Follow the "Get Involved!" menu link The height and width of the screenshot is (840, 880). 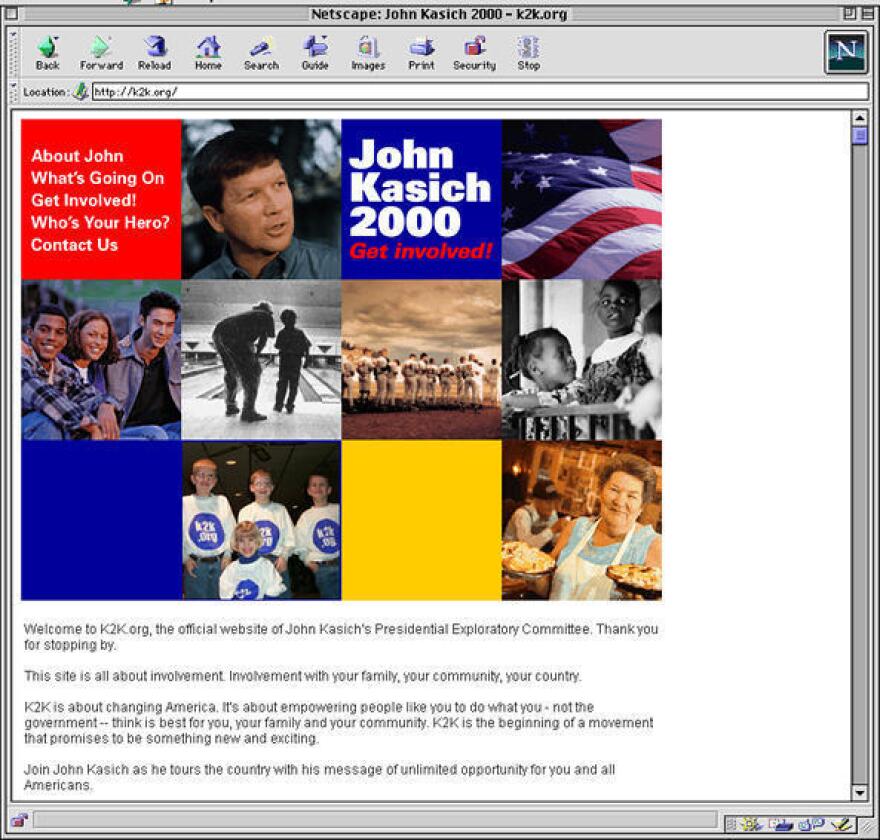(x=83, y=200)
